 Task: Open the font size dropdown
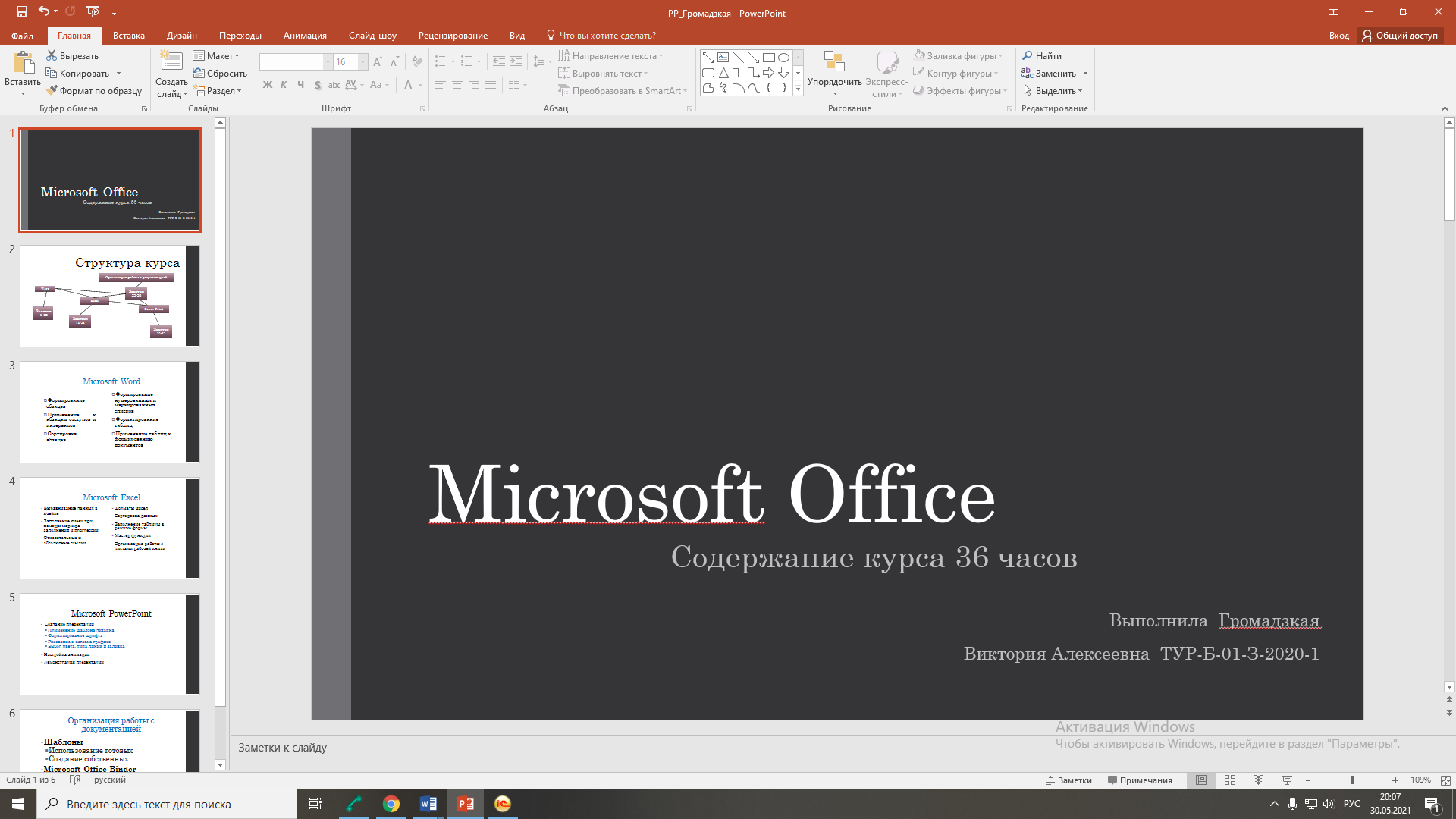(363, 61)
